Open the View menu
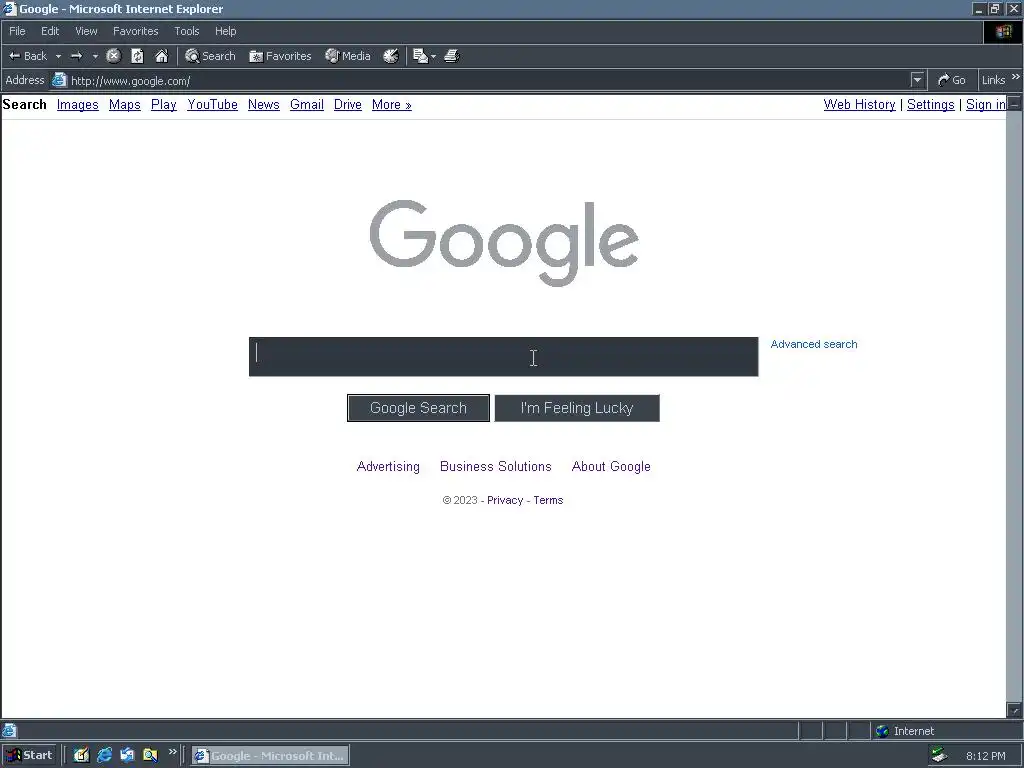Image resolution: width=1024 pixels, height=768 pixels. coord(86,31)
